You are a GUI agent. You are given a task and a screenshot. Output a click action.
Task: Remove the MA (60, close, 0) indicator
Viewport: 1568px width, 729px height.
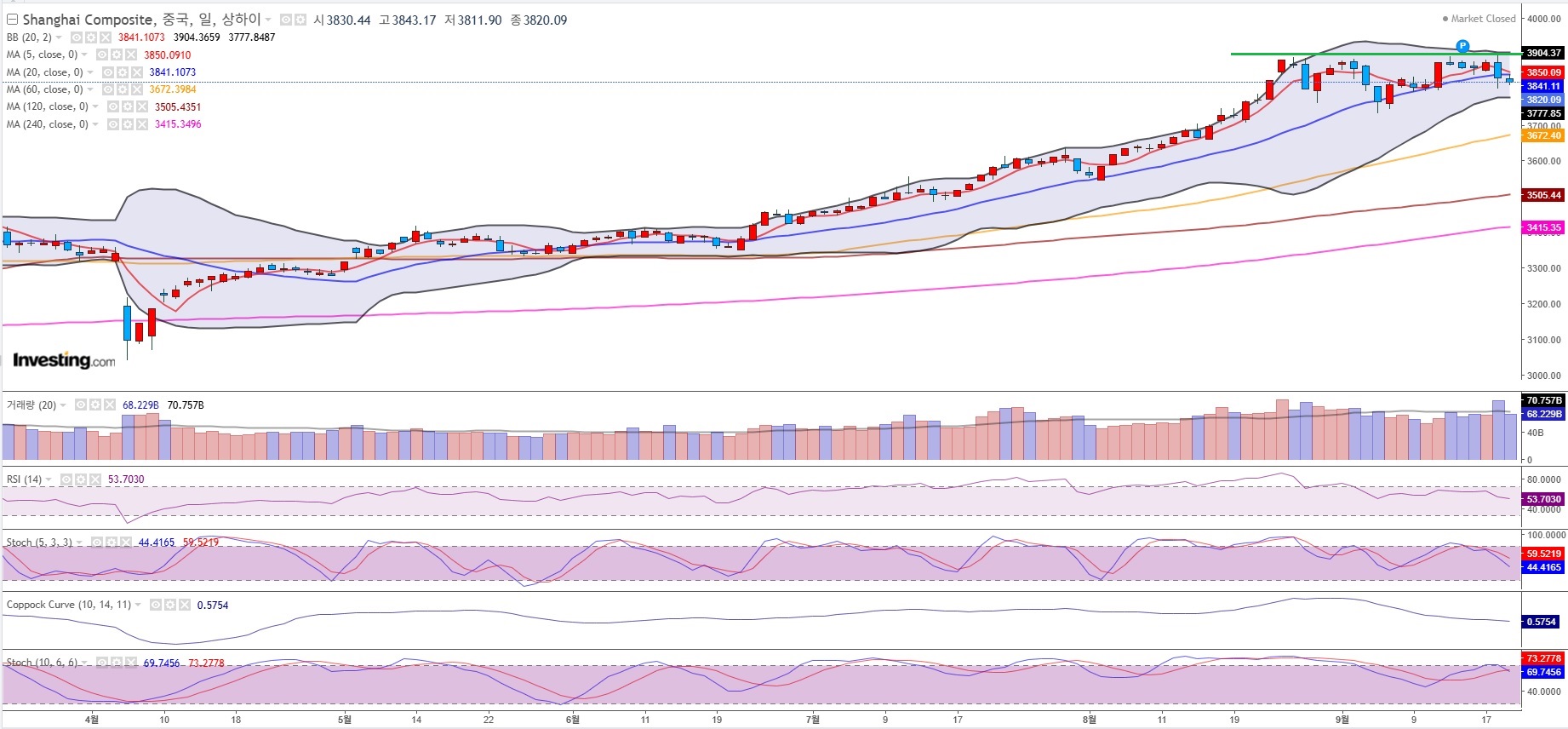(137, 89)
